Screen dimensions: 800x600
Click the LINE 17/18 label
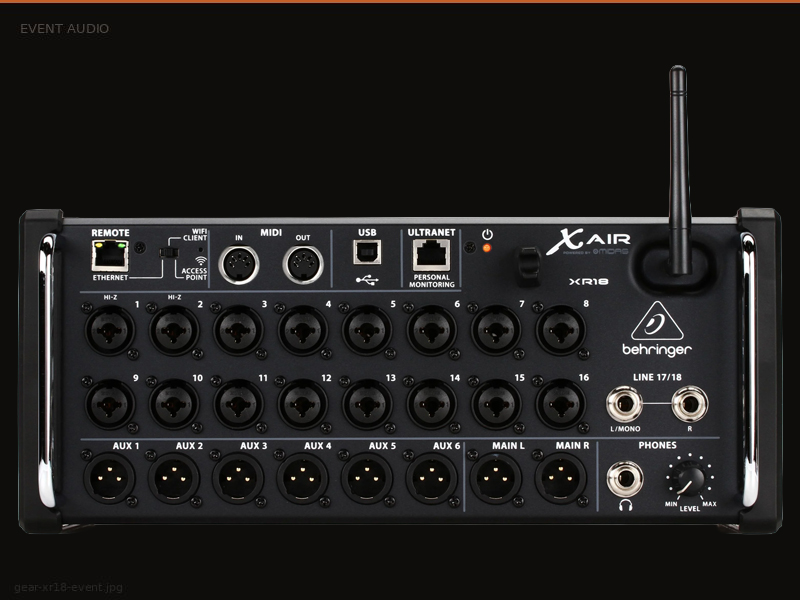coord(657,377)
